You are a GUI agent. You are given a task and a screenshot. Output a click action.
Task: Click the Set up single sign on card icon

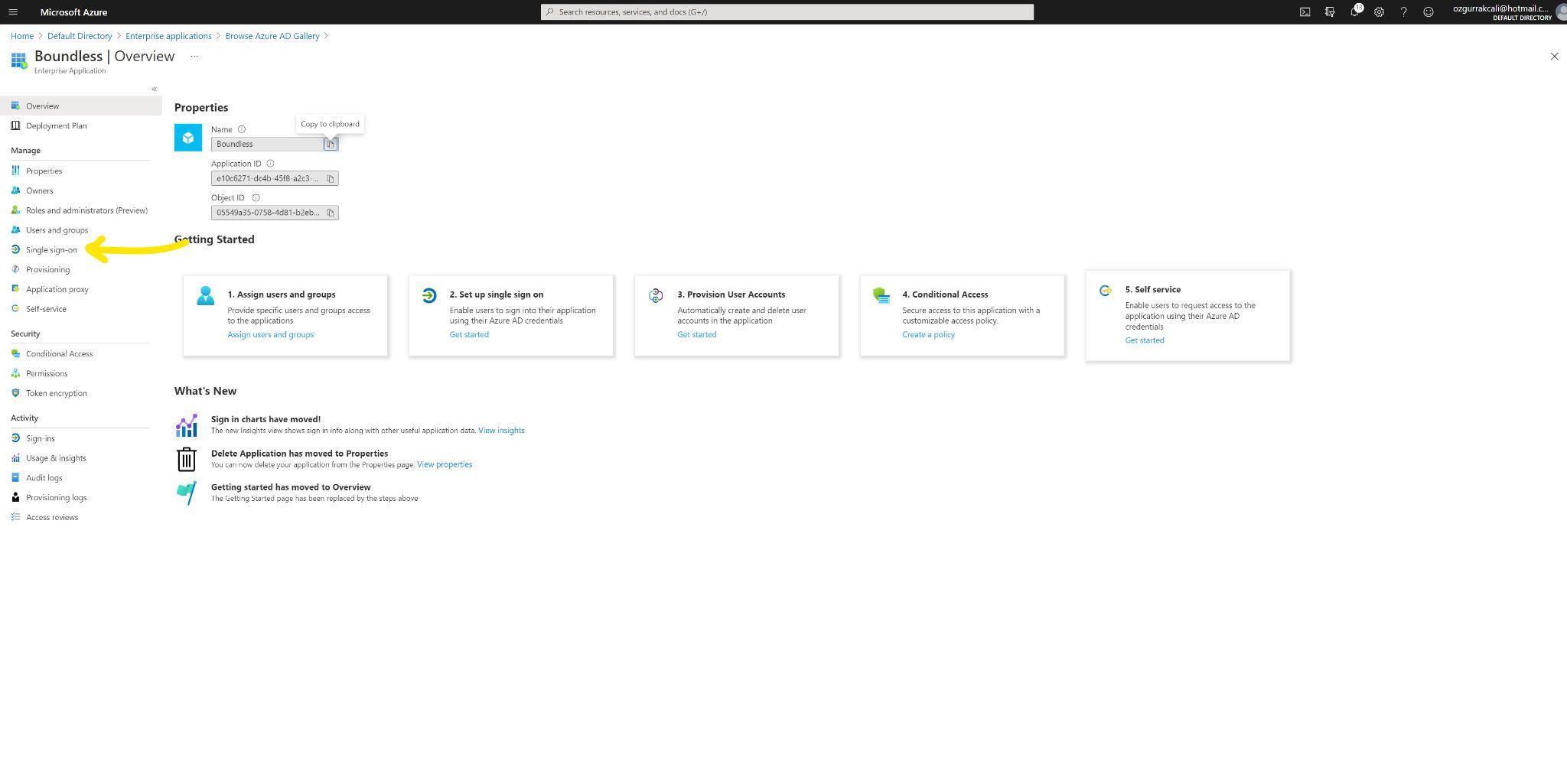pos(428,295)
